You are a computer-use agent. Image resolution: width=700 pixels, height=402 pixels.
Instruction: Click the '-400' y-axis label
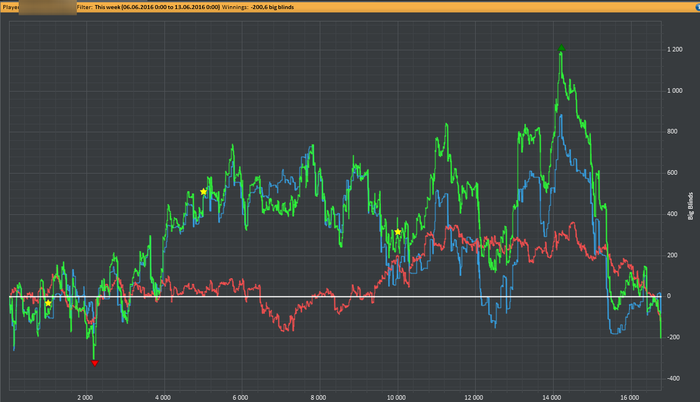tap(673, 379)
